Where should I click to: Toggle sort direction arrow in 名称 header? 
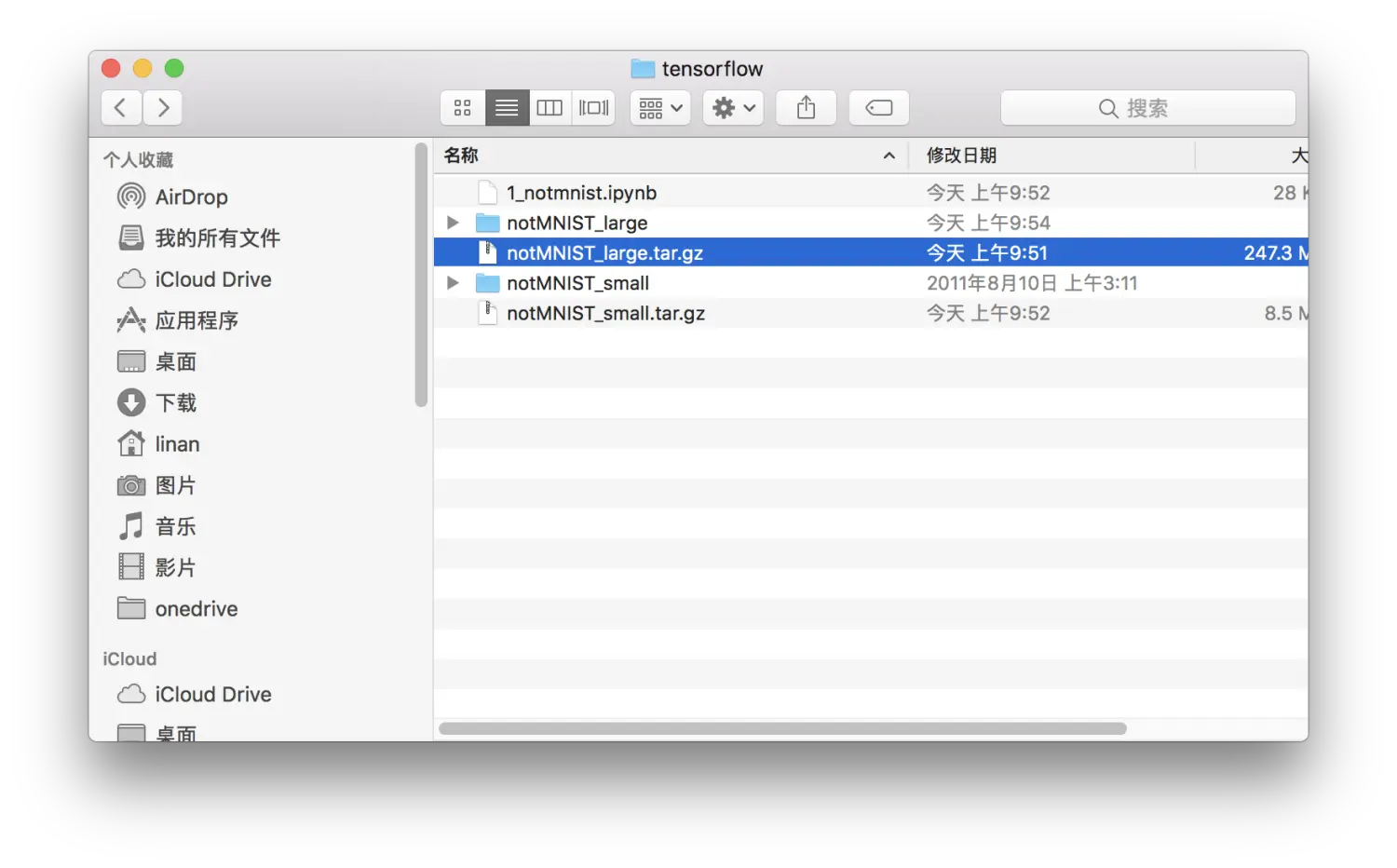(889, 156)
